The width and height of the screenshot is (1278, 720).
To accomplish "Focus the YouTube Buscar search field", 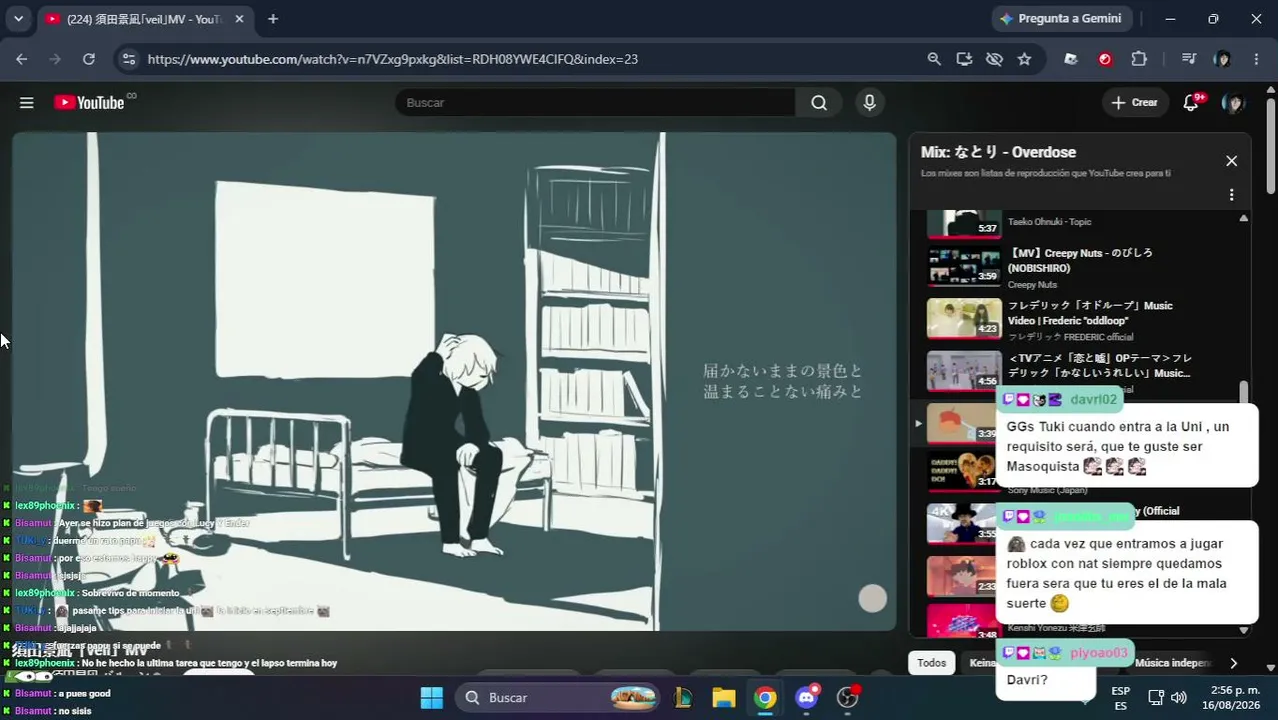I will (595, 103).
